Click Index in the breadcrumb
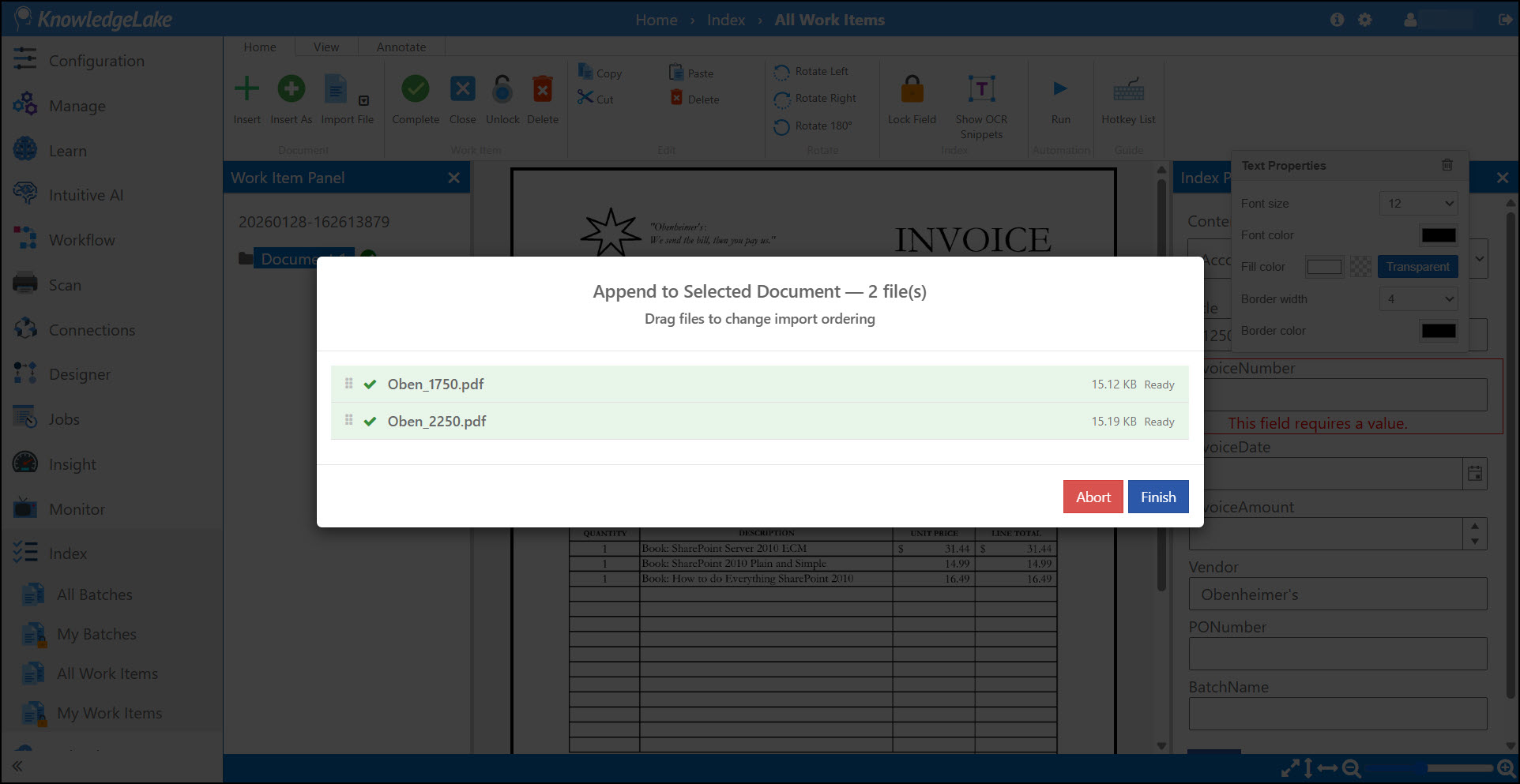Image resolution: width=1520 pixels, height=784 pixels. coord(726,20)
